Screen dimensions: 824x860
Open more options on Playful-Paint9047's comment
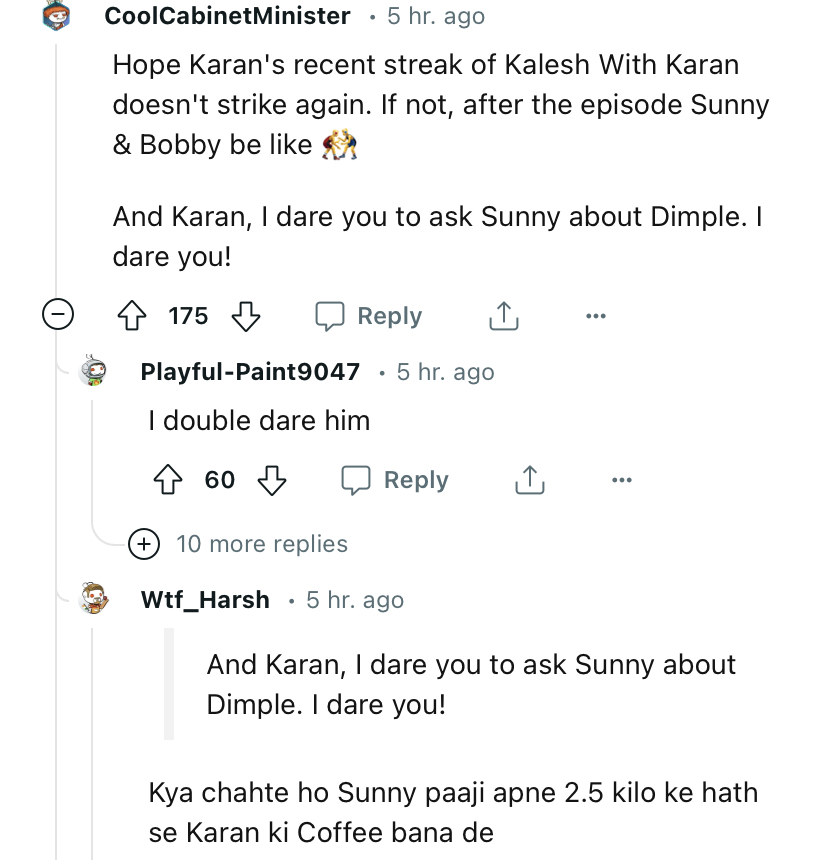coord(622,481)
